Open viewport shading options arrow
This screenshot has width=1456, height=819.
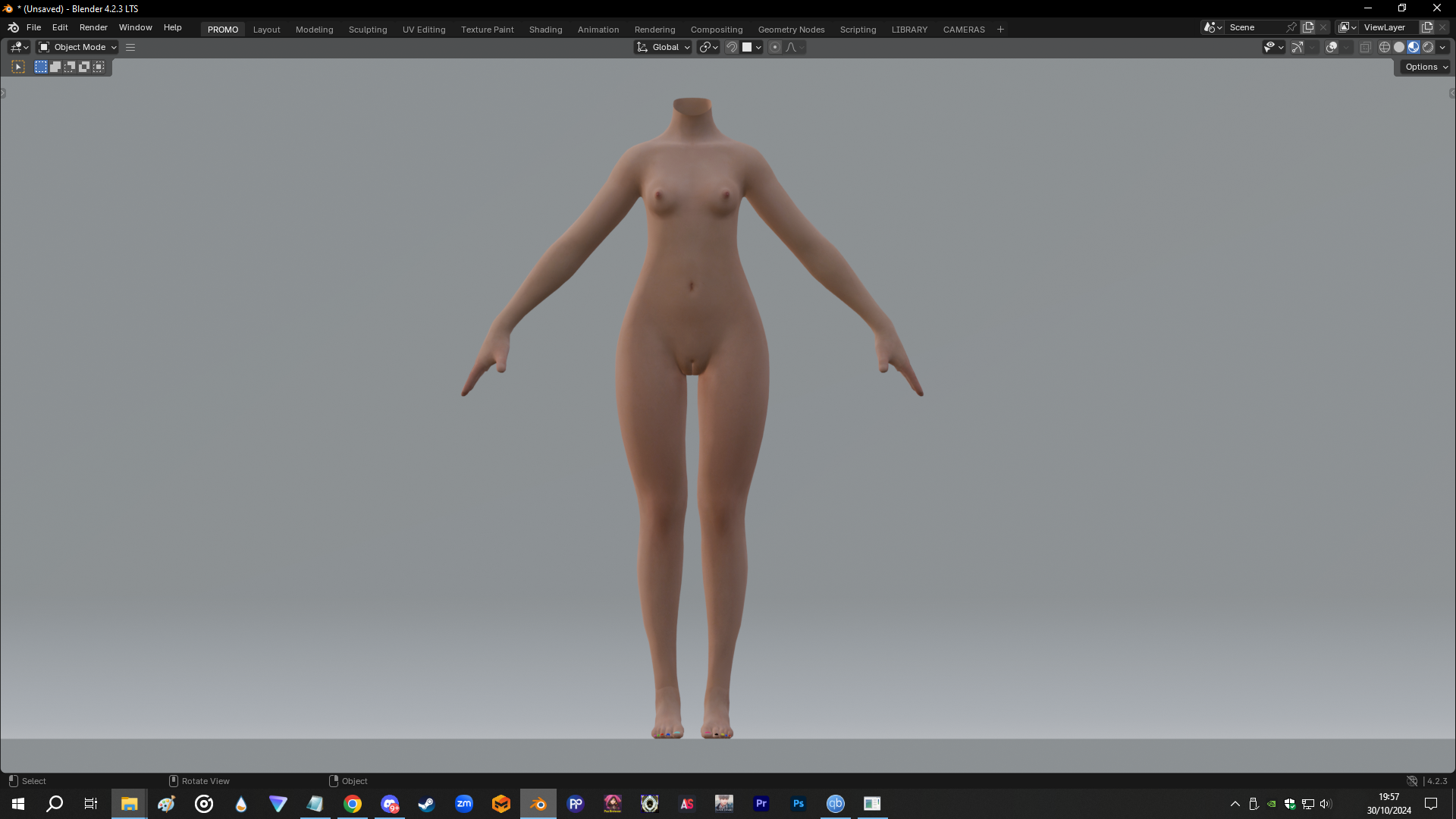click(1443, 47)
